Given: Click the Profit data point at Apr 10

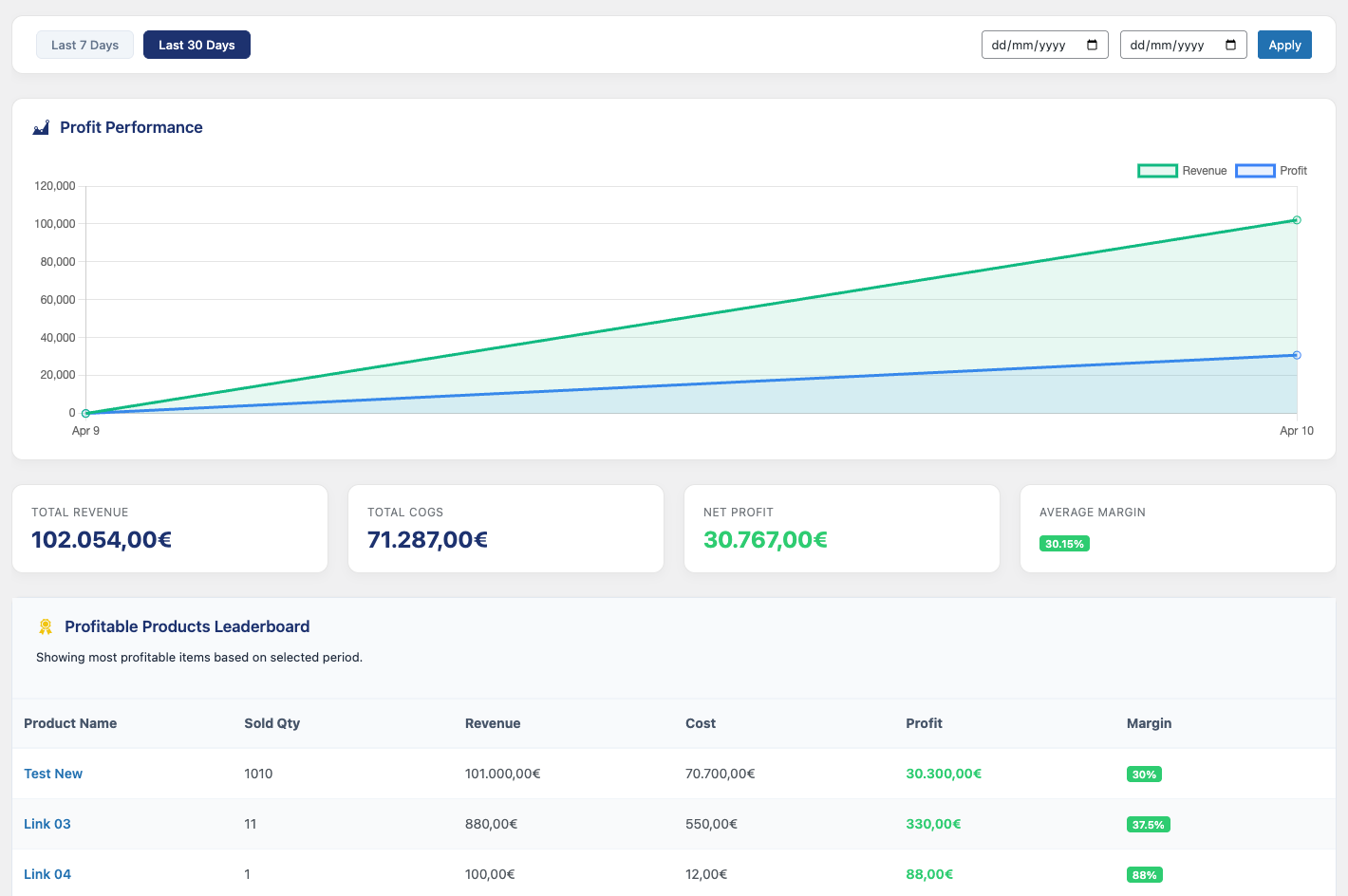Looking at the screenshot, I should [1297, 355].
